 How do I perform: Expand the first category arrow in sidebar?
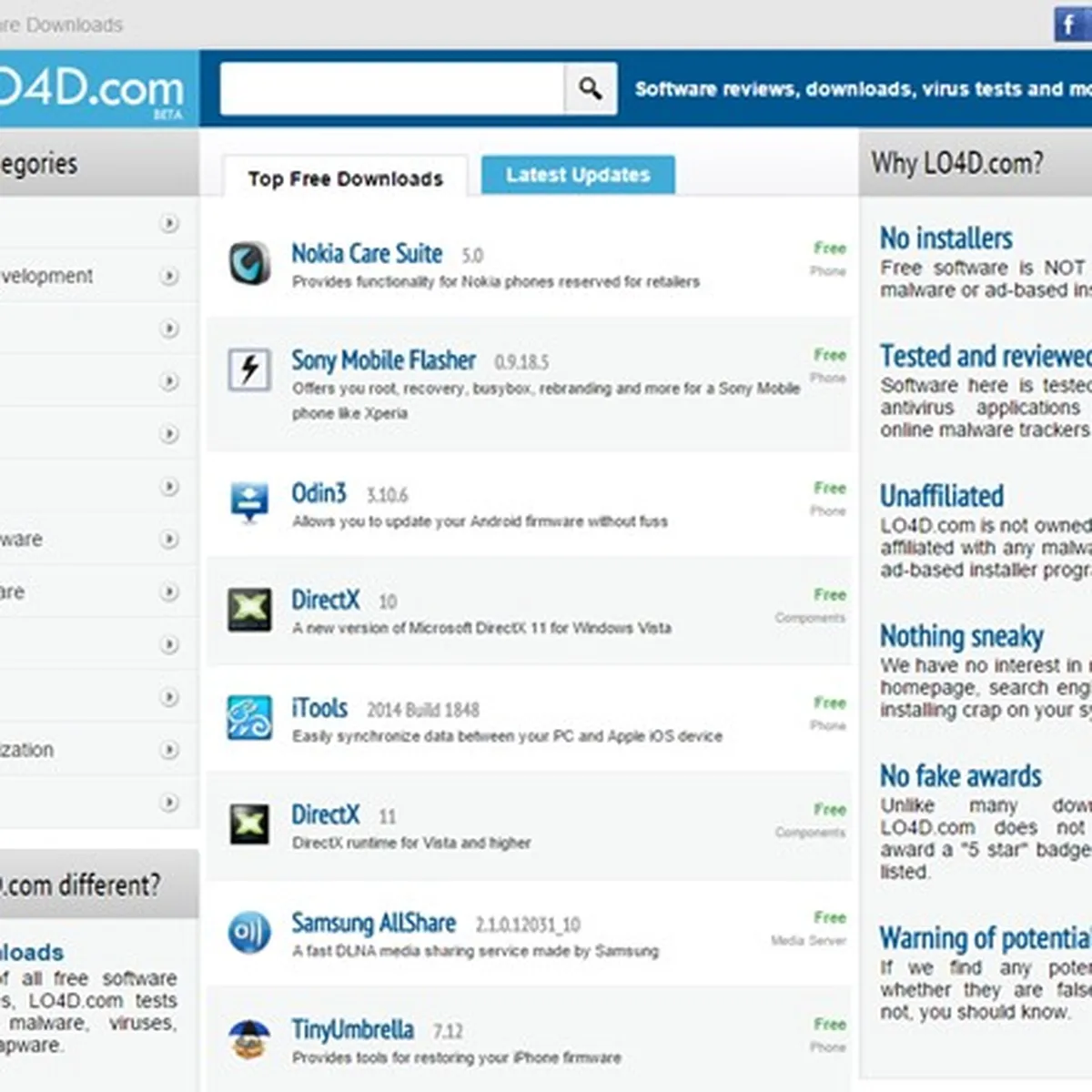[169, 223]
